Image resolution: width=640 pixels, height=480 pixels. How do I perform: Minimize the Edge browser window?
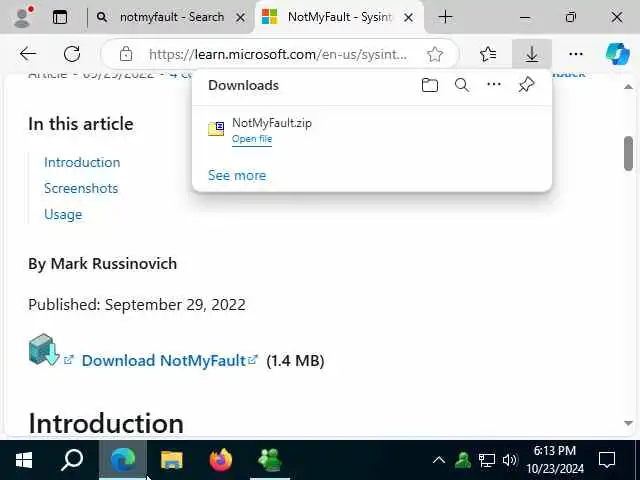[x=525, y=18]
